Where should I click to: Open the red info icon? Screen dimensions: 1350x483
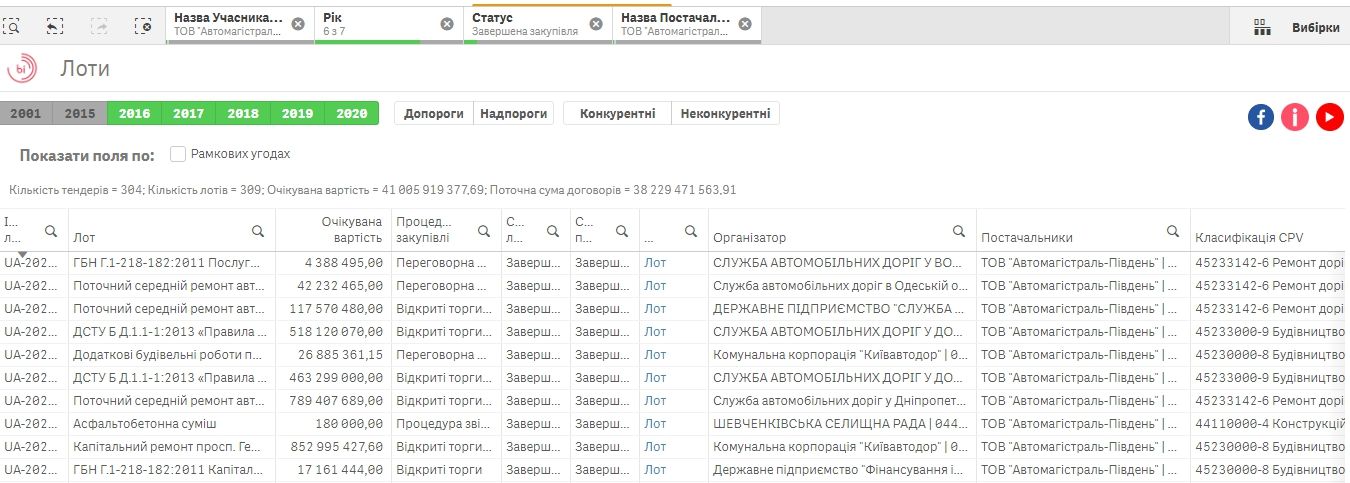[x=1295, y=117]
